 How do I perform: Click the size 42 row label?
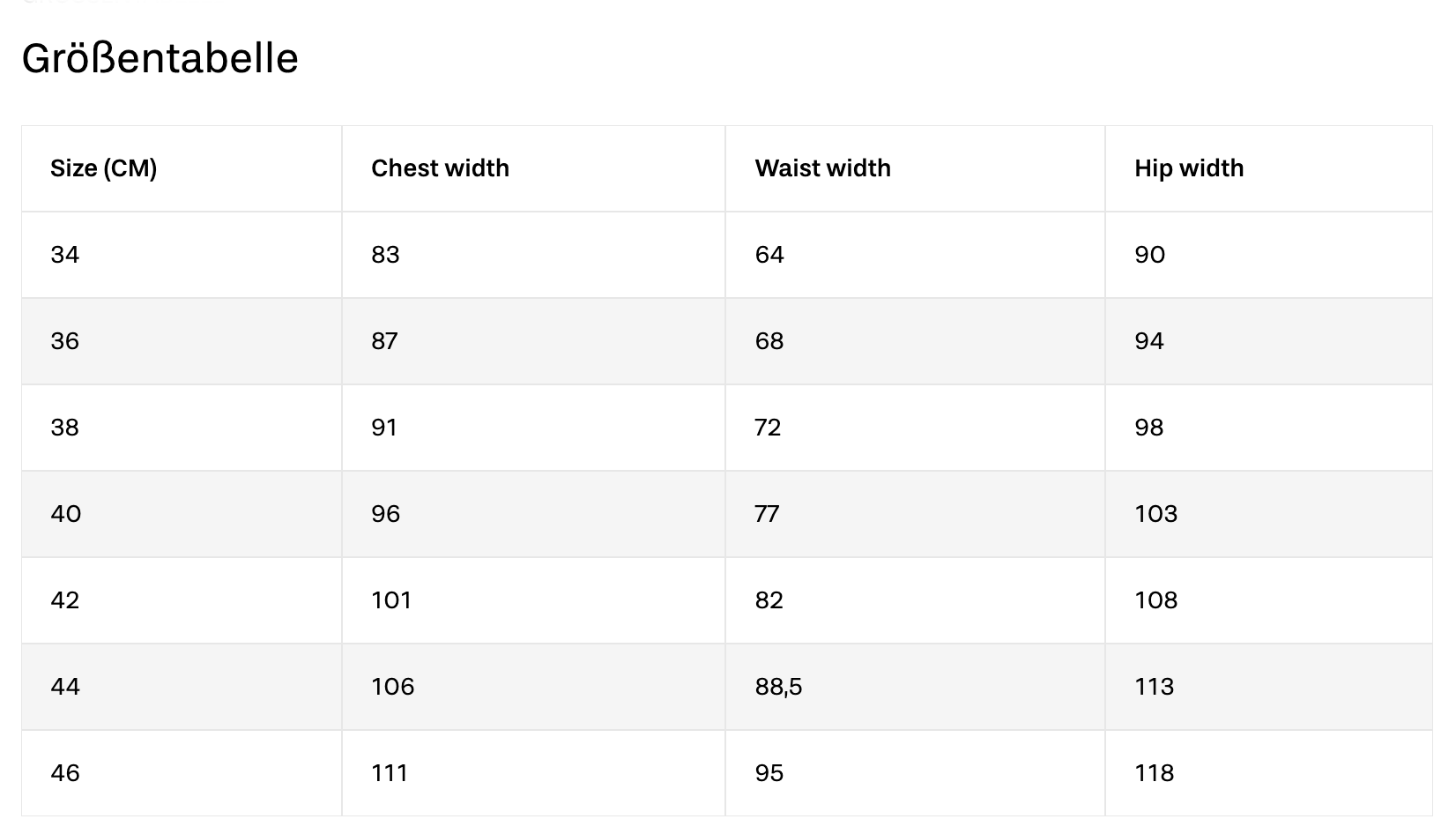[65, 600]
